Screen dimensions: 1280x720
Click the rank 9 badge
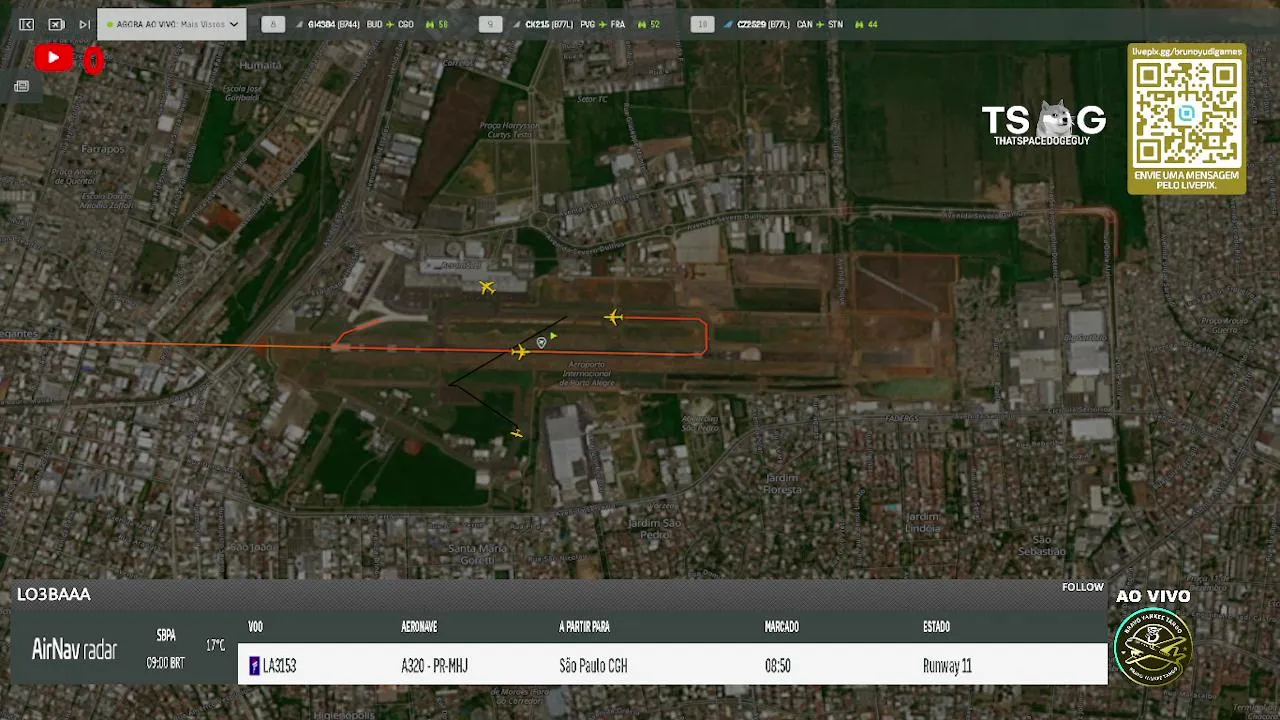490,24
